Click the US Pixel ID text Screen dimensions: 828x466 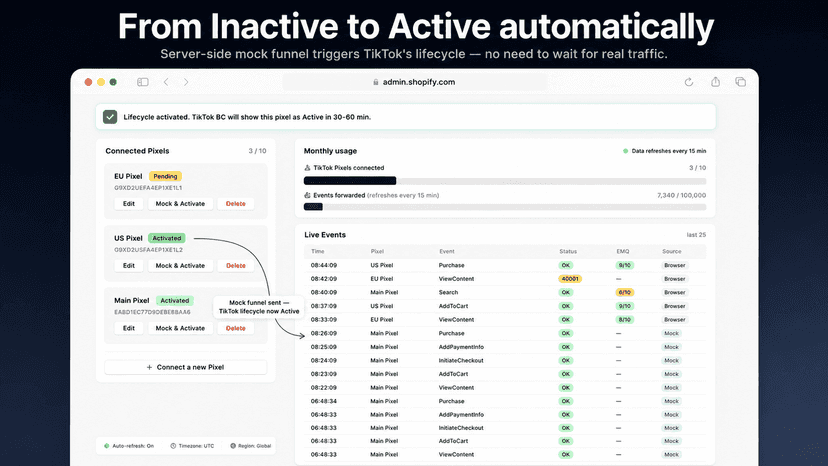[148, 250]
